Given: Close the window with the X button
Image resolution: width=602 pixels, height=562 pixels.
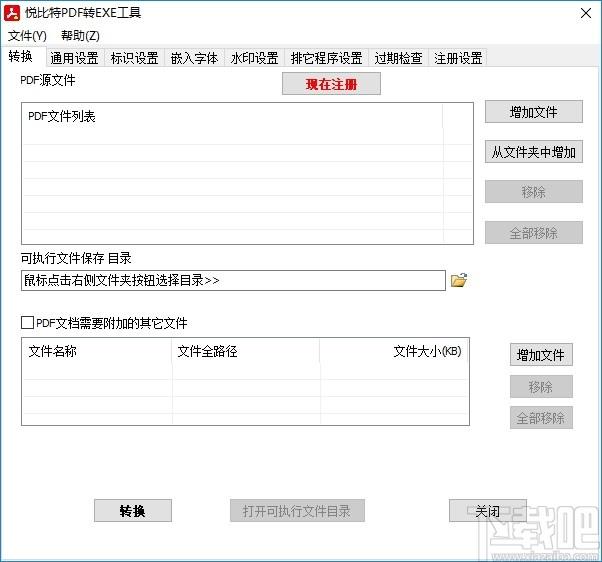Looking at the screenshot, I should [586, 13].
